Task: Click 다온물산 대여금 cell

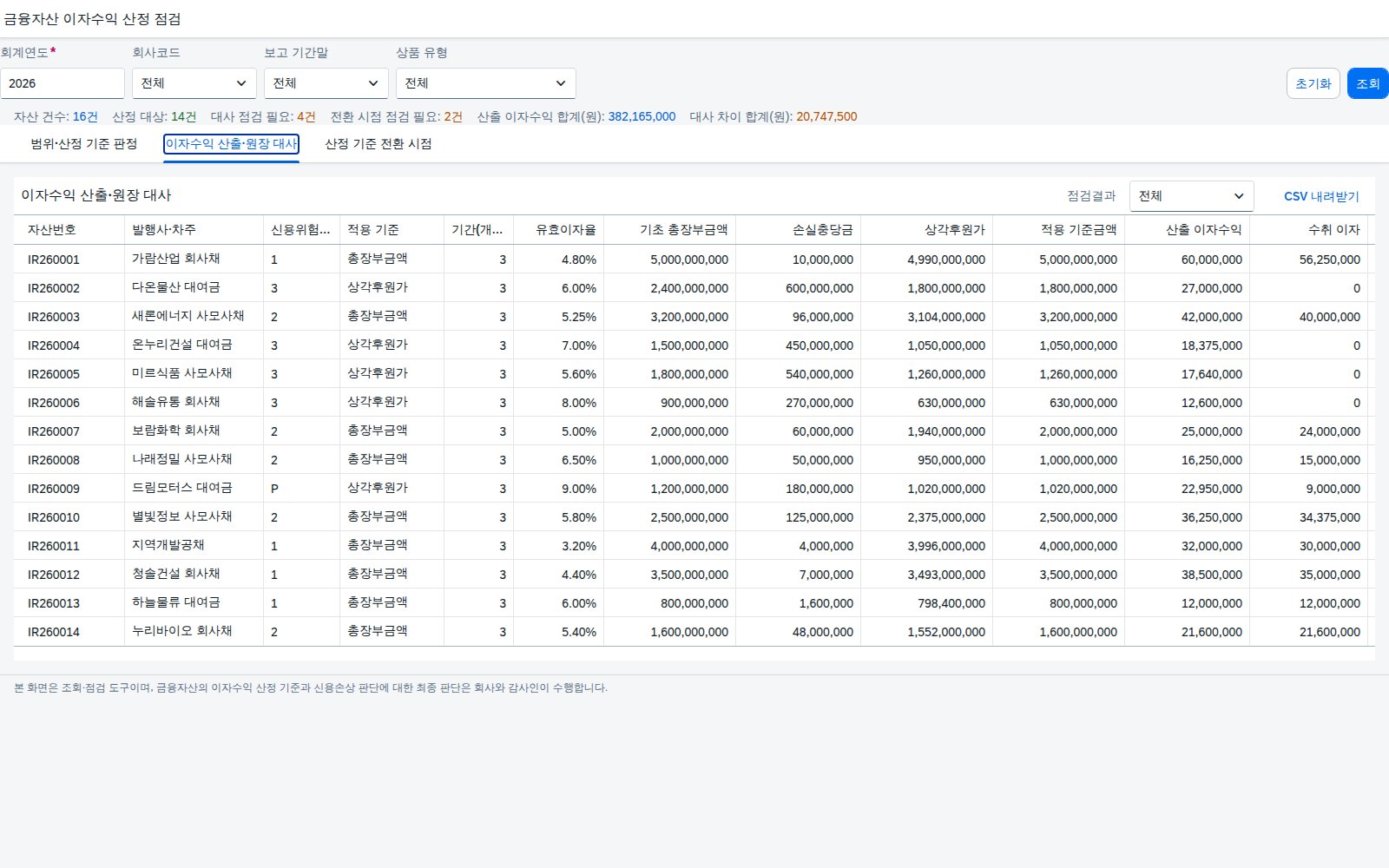Action: 194,288
